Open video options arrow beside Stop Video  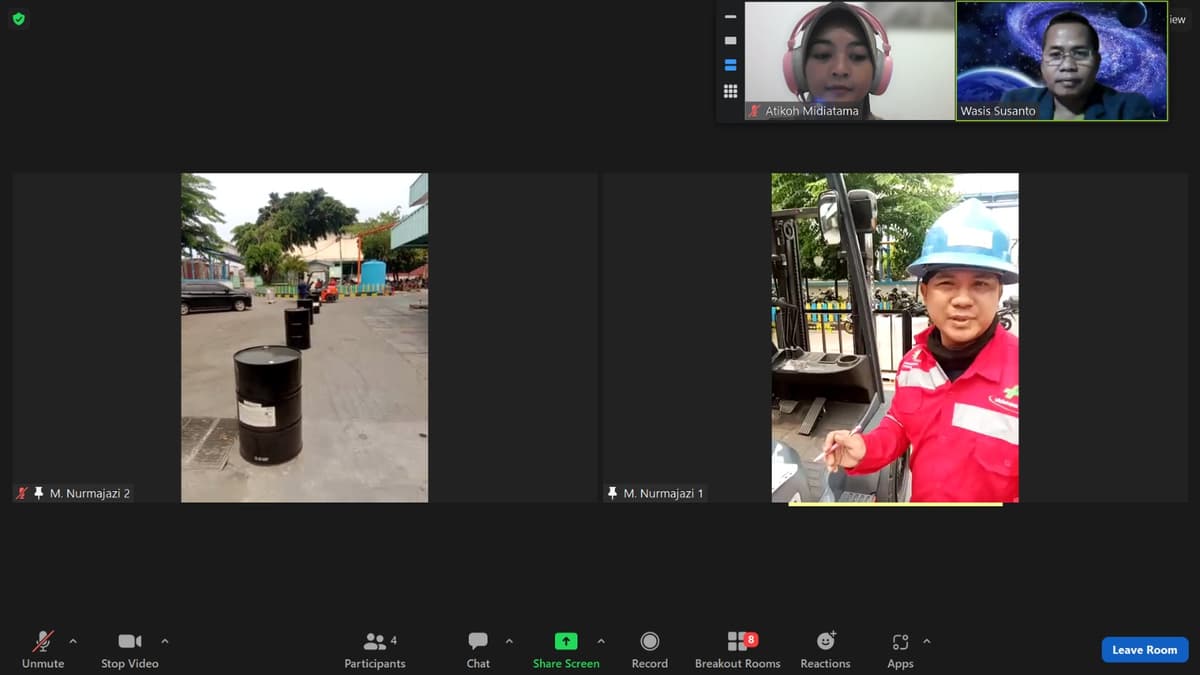pyautogui.click(x=165, y=641)
